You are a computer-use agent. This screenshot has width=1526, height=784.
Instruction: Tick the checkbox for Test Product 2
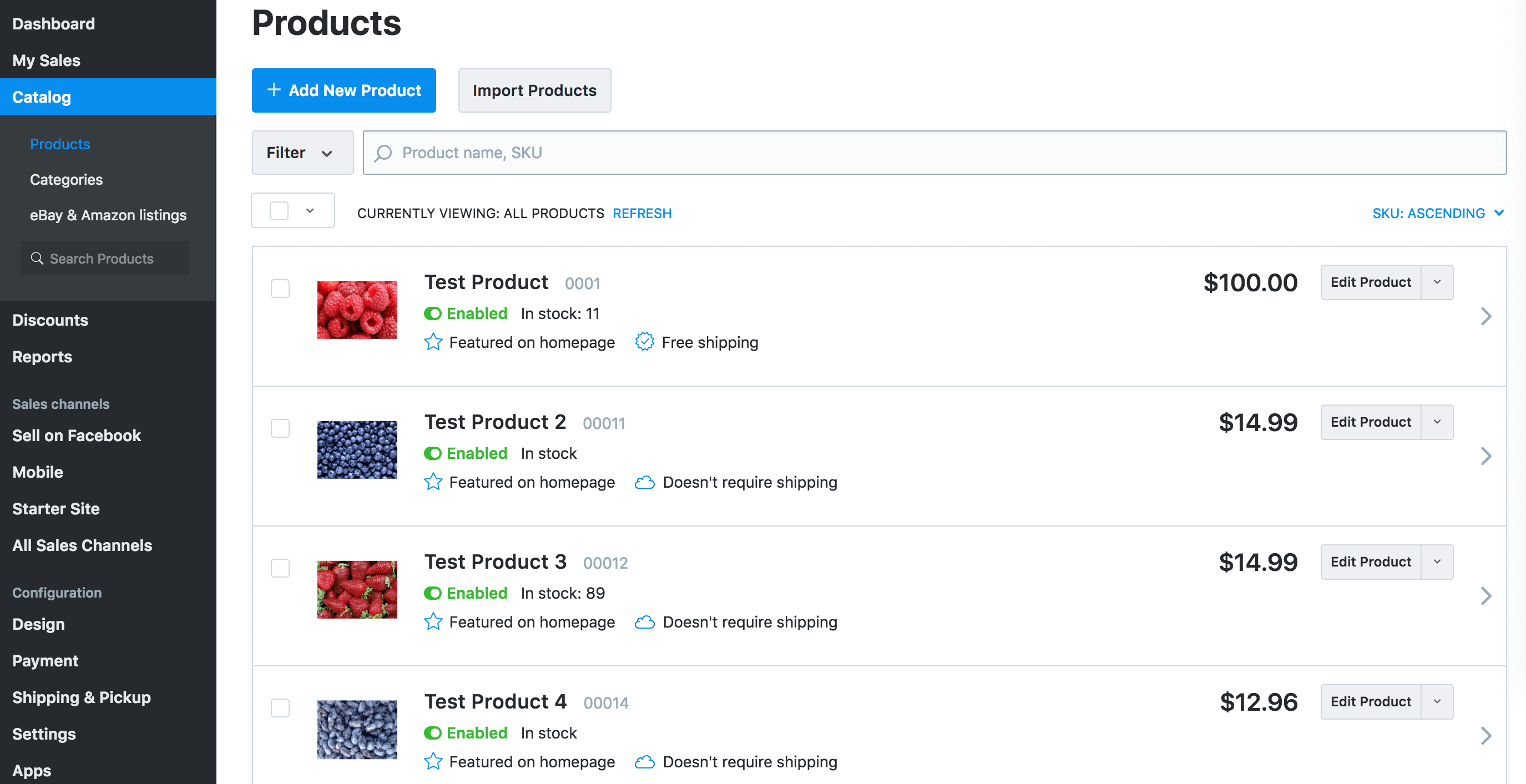click(x=280, y=429)
